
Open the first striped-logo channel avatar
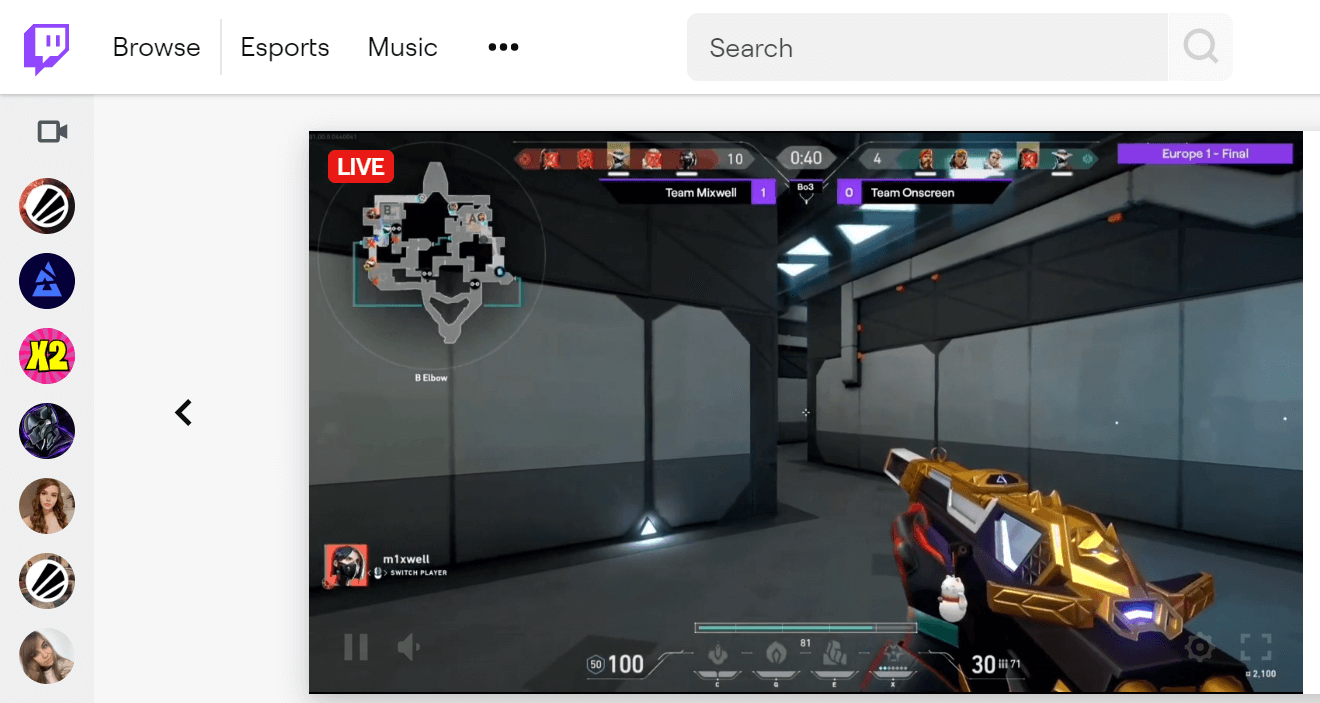[47, 206]
